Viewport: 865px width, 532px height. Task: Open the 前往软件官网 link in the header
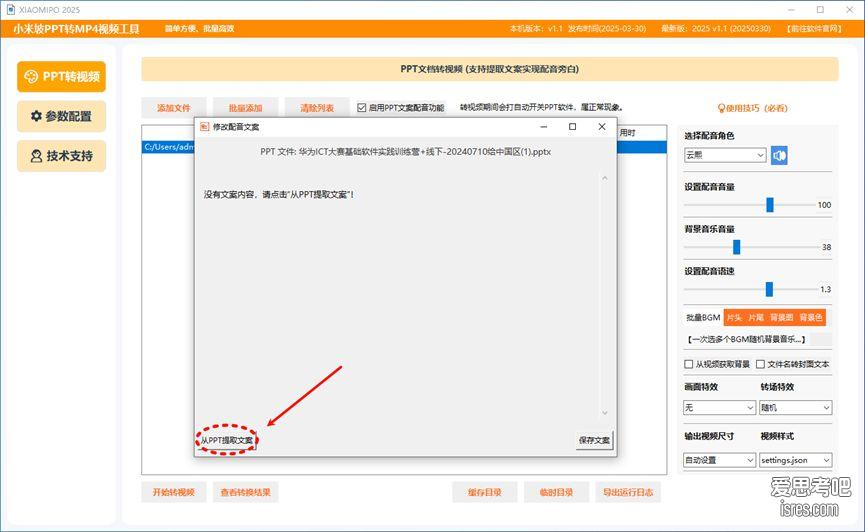pos(814,28)
